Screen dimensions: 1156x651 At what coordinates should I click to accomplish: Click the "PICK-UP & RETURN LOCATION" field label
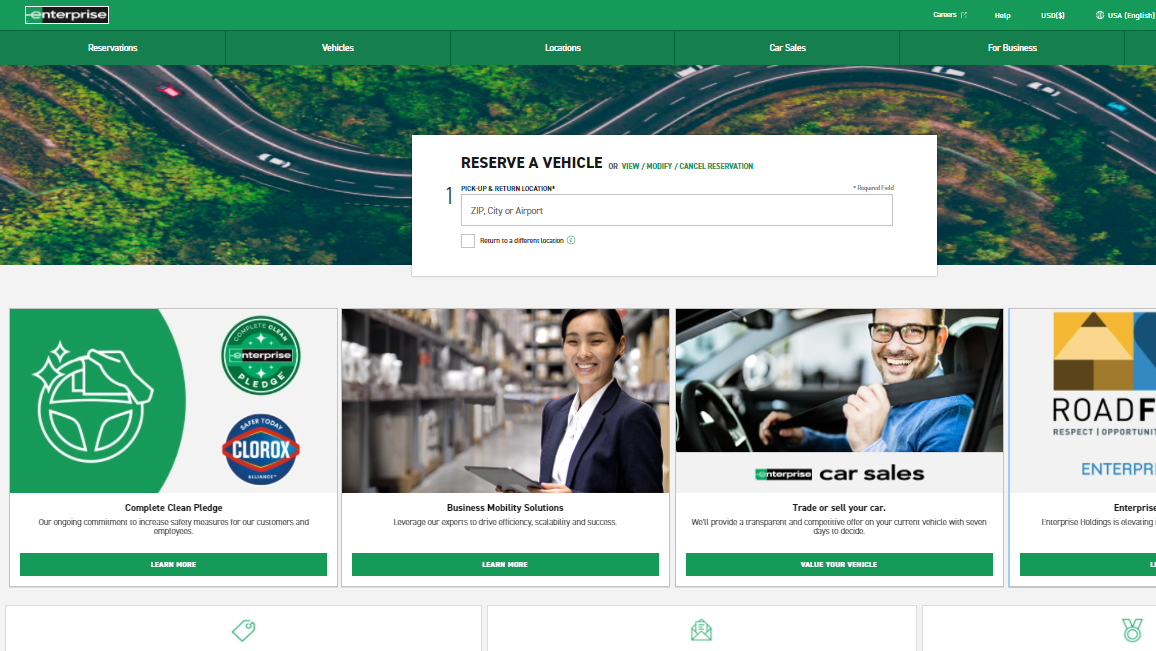508,188
